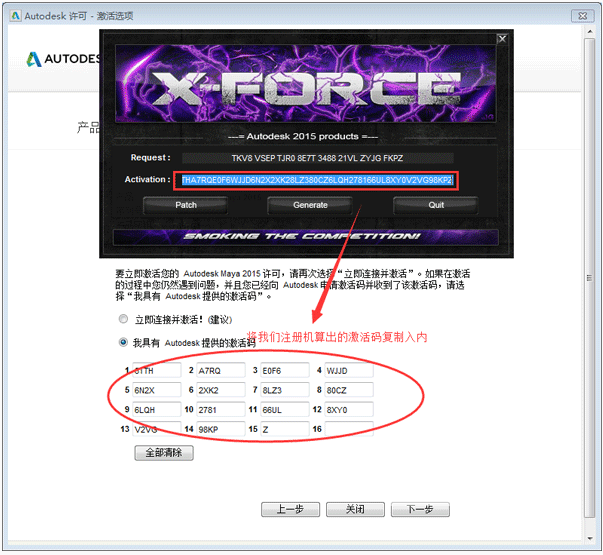Click activation box 11 containing 66UL
Viewport: 603px width, 555px height.
(x=285, y=410)
